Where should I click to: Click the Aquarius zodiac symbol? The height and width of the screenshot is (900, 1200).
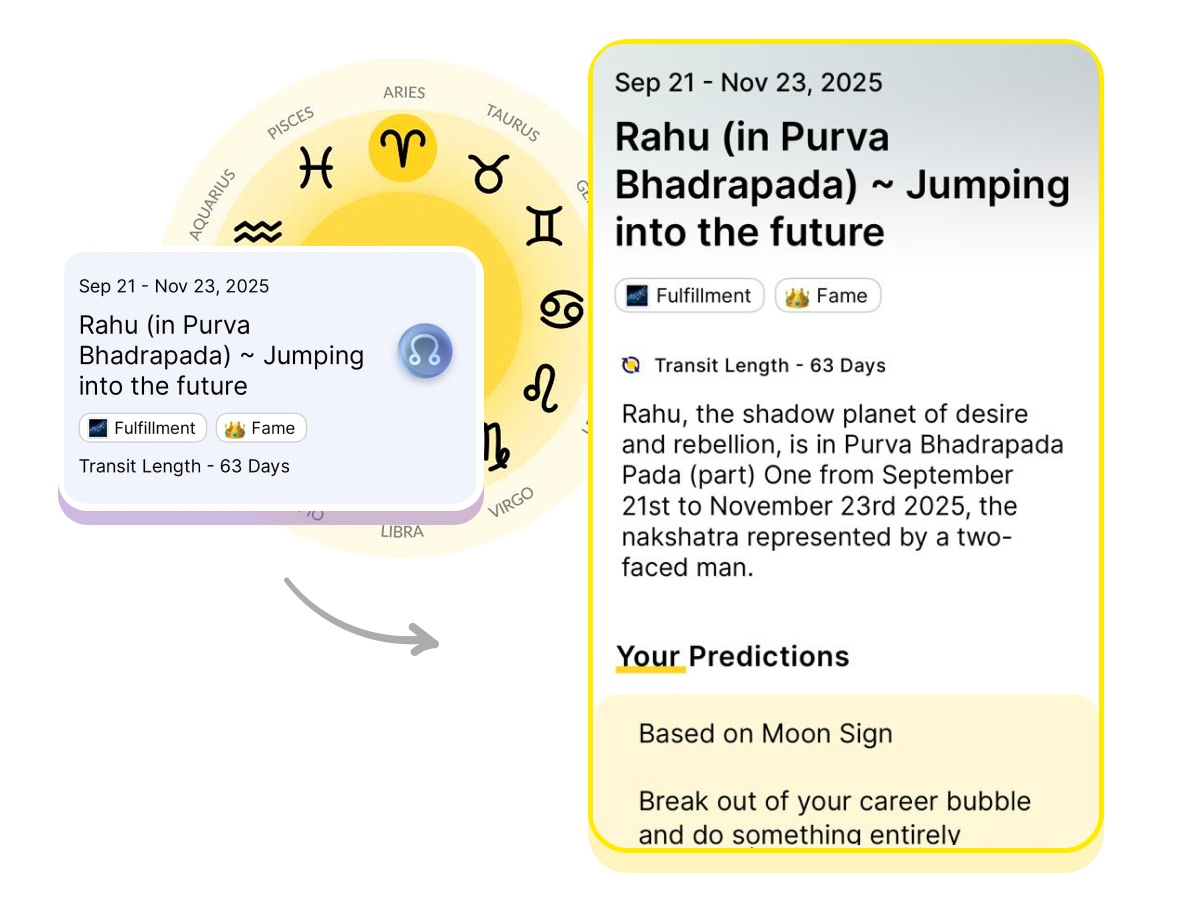(x=258, y=232)
